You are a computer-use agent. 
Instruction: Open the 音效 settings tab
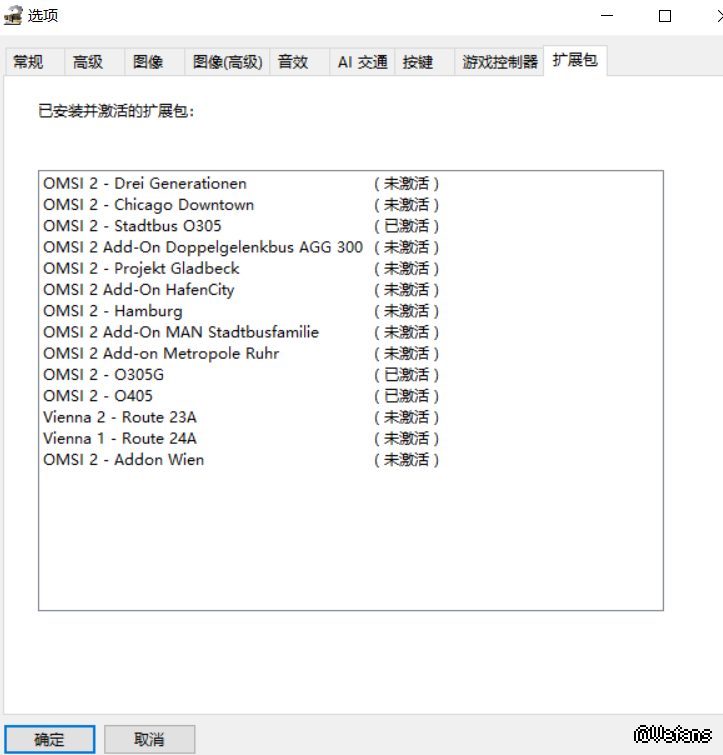(299, 62)
